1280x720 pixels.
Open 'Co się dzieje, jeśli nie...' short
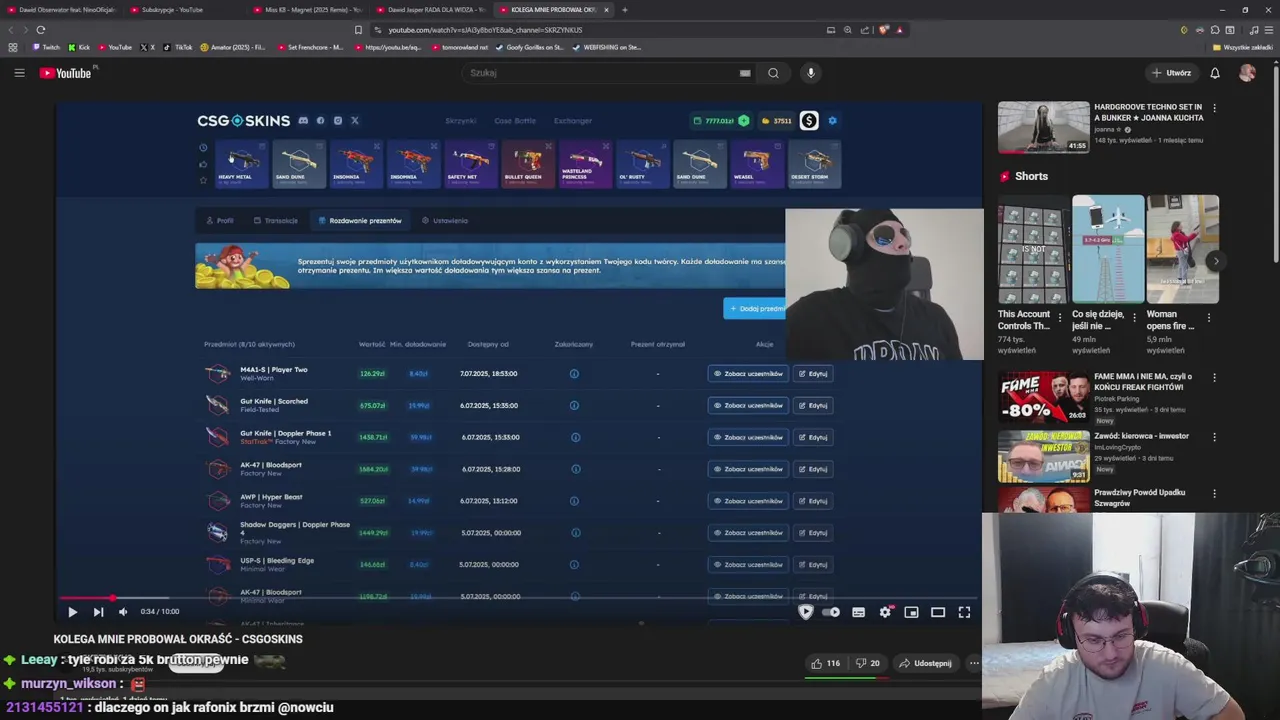click(1108, 249)
